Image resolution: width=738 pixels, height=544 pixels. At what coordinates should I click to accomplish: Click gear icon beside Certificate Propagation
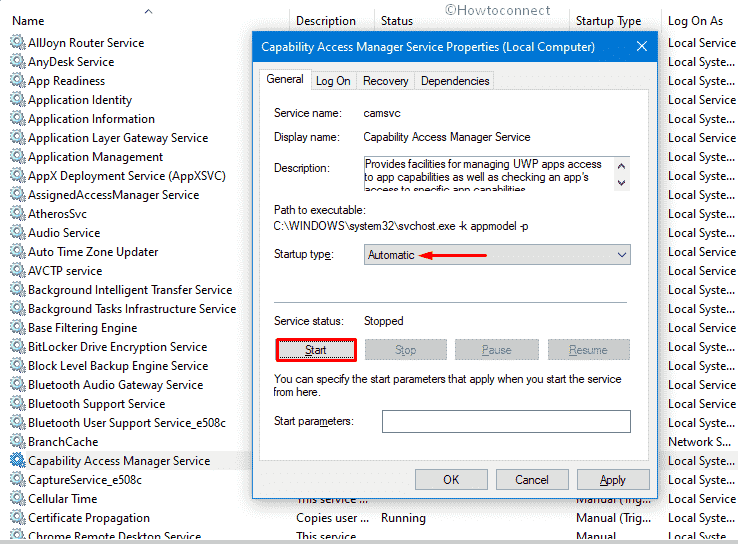tap(18, 517)
